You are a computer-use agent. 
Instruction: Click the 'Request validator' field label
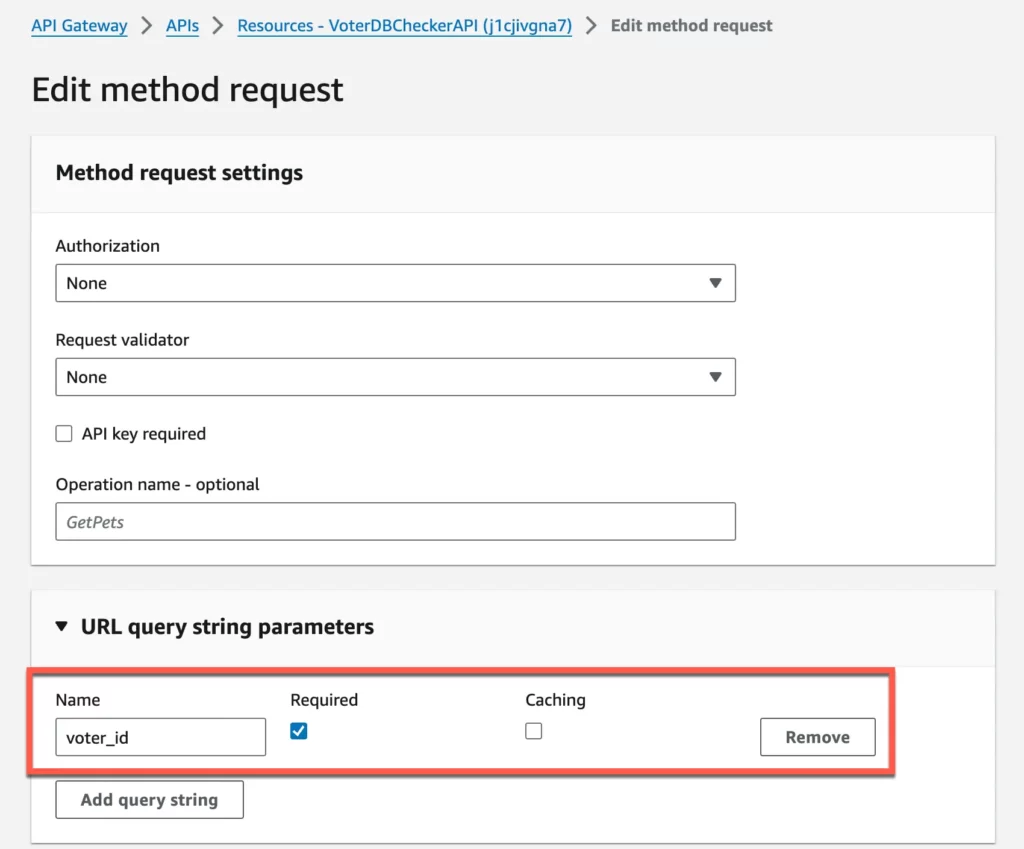click(x=122, y=340)
